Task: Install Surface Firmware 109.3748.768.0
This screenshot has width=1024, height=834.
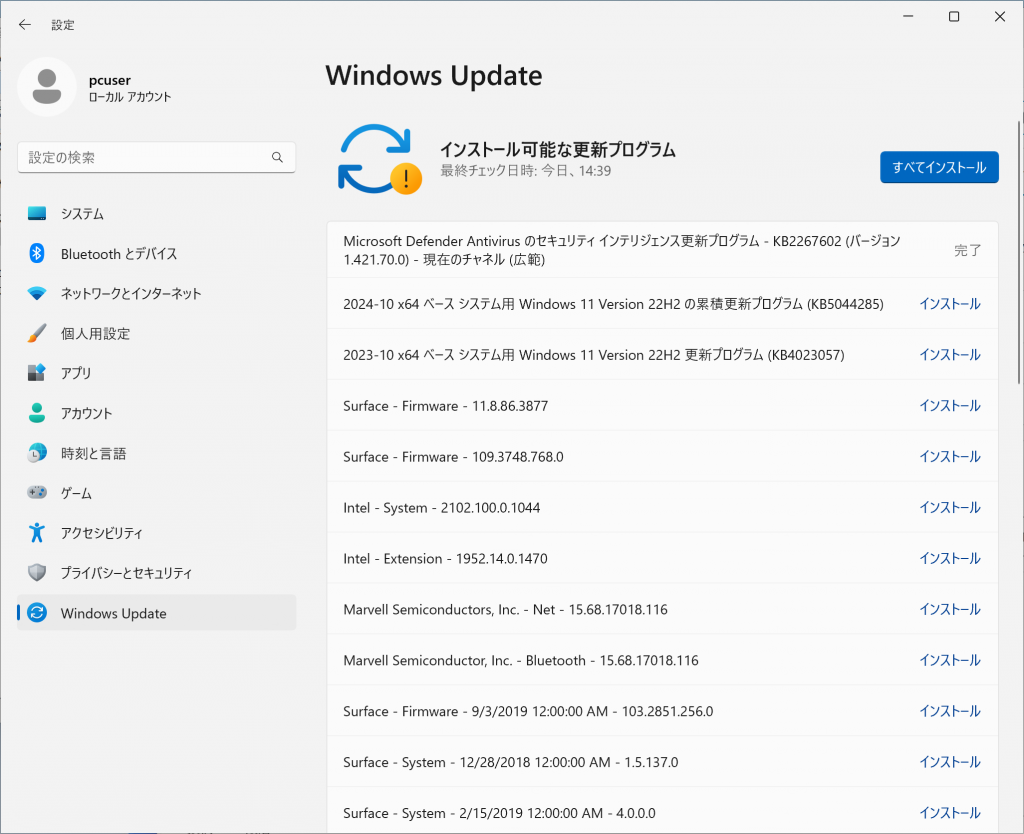Action: (950, 457)
